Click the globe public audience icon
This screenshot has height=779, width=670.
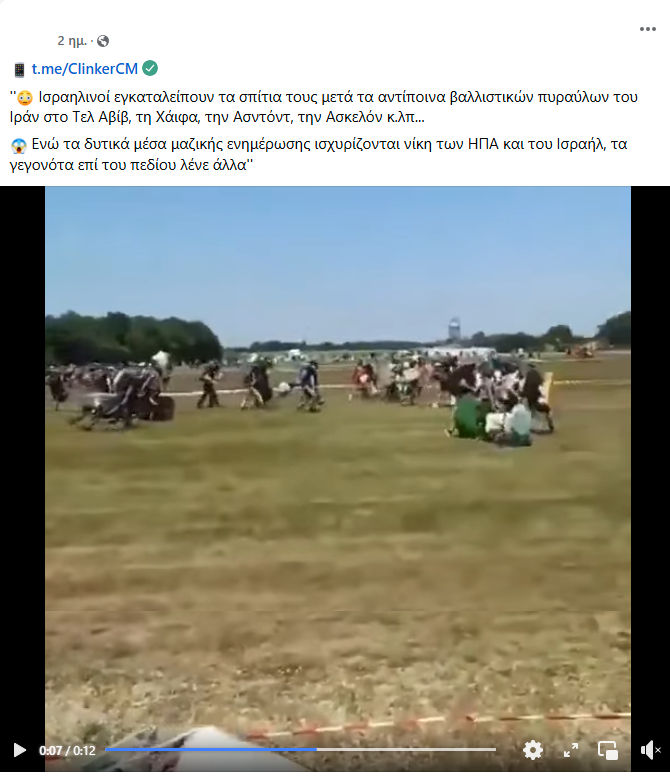(103, 41)
